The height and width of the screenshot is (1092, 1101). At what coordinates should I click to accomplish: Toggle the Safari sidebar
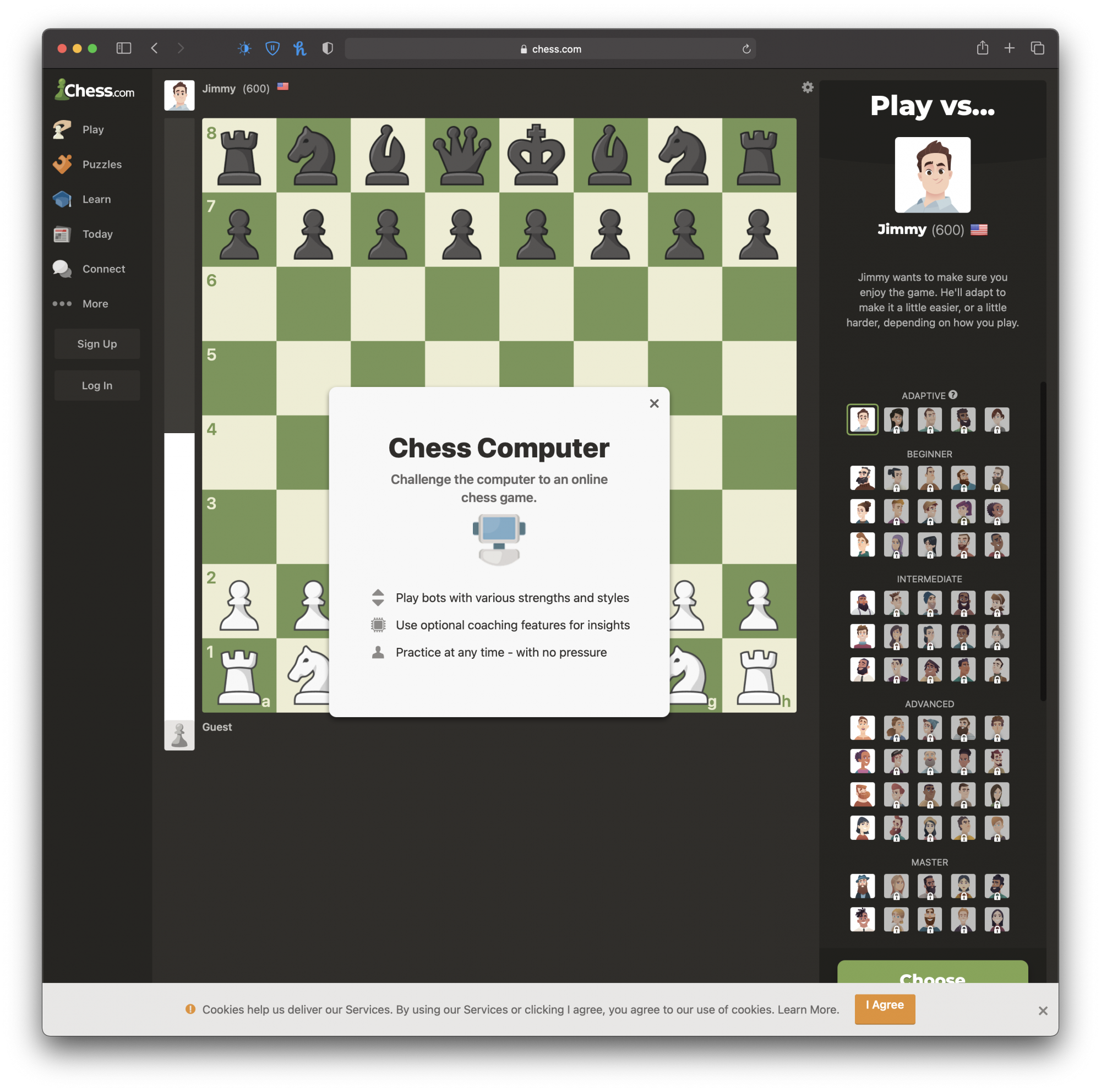[124, 48]
